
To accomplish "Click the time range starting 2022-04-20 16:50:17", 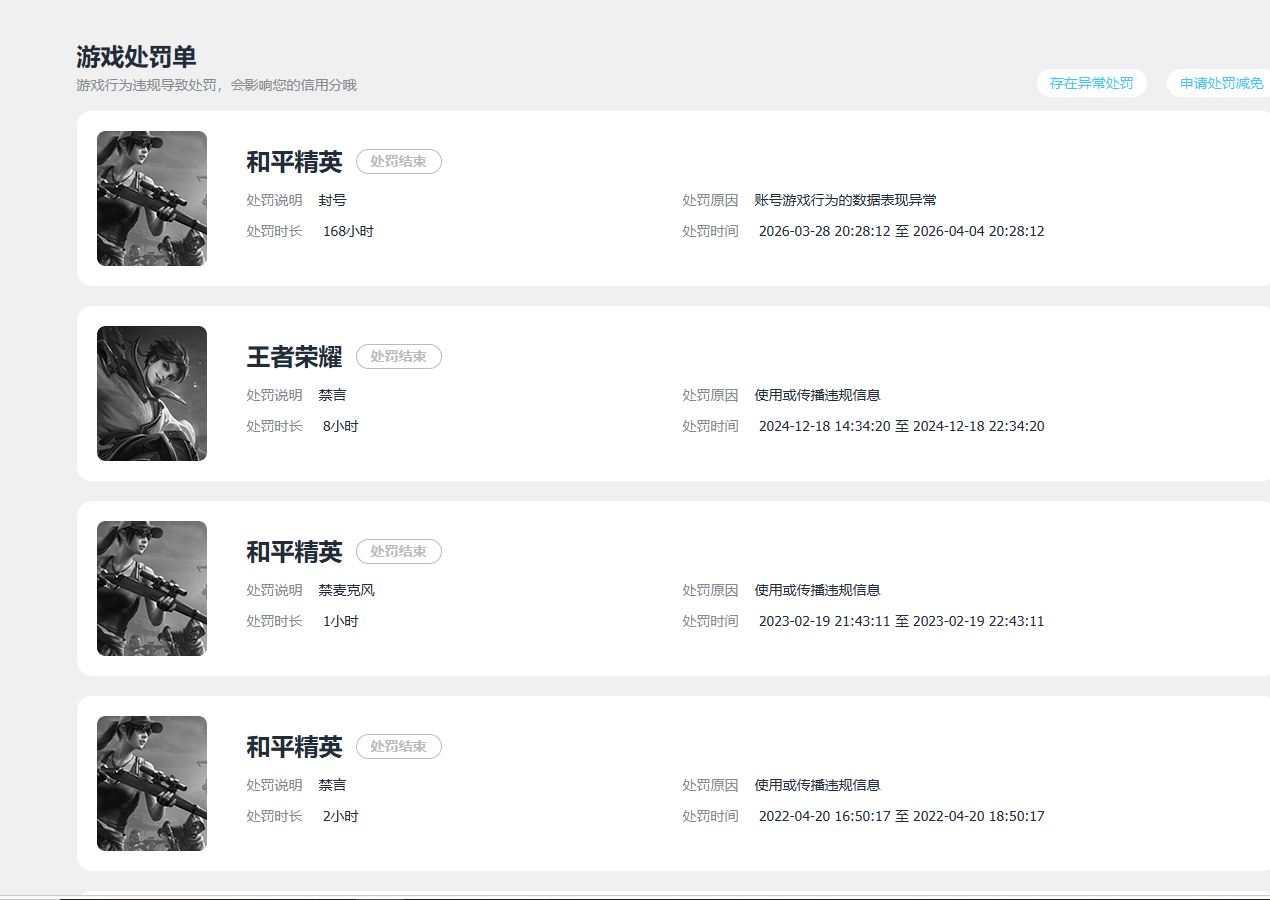I will (x=901, y=816).
